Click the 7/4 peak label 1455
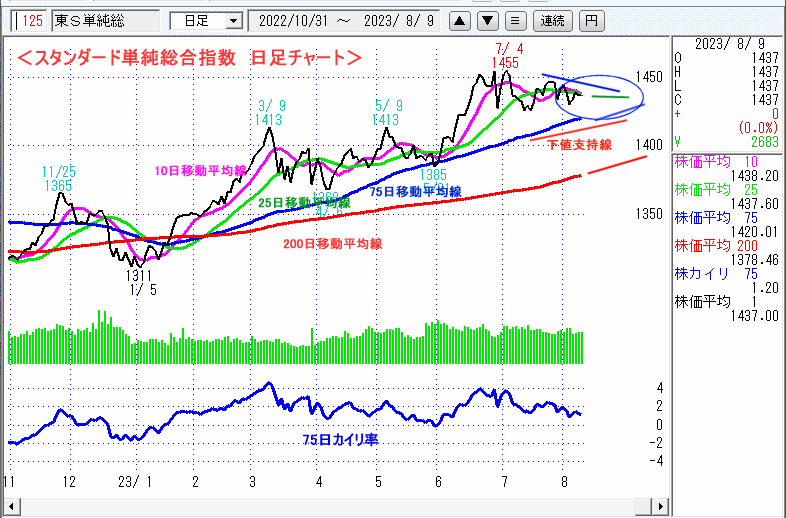Image resolution: width=786 pixels, height=518 pixels. tap(505, 63)
